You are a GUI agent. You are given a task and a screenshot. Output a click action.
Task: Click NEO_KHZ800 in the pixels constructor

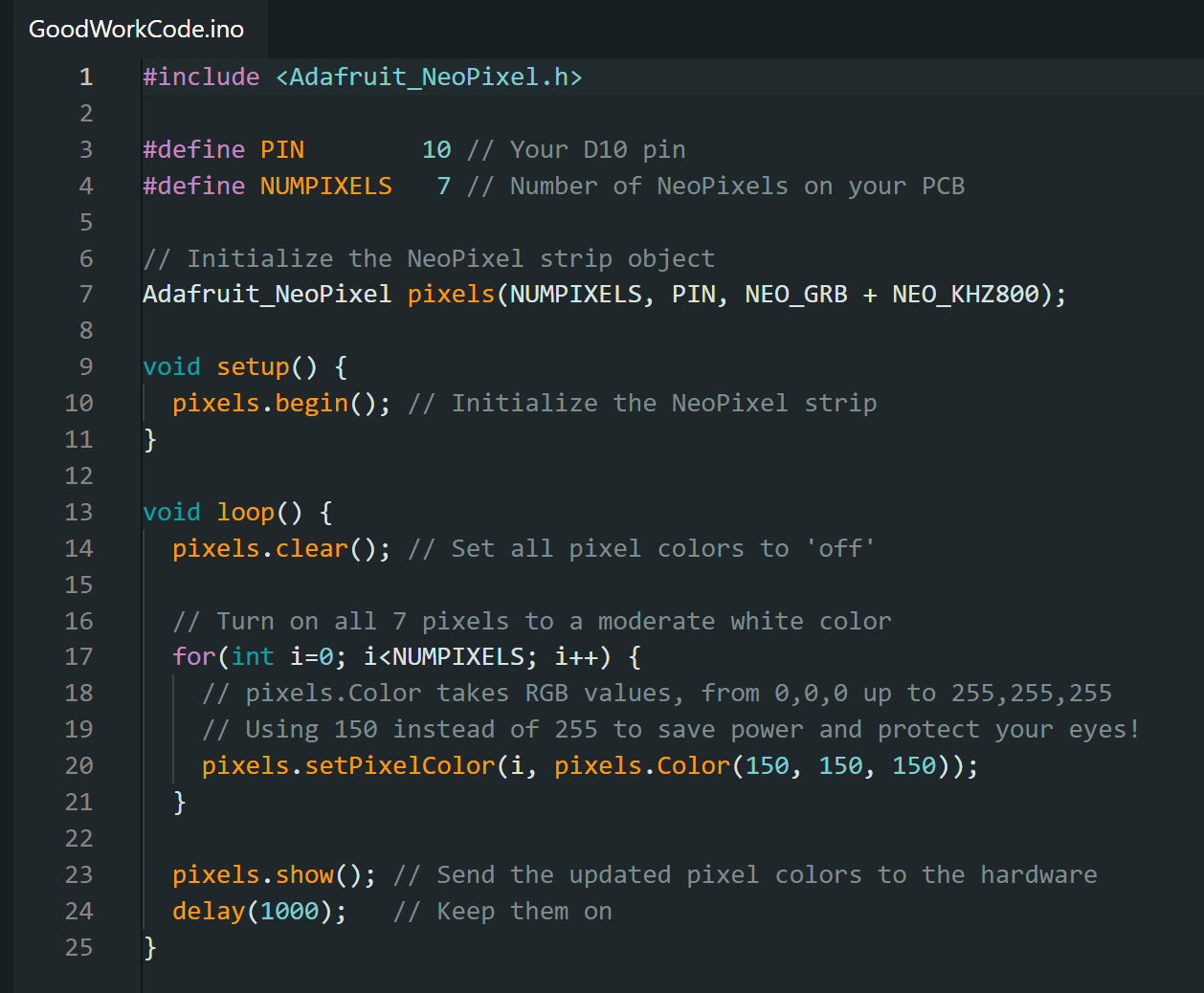click(x=966, y=294)
